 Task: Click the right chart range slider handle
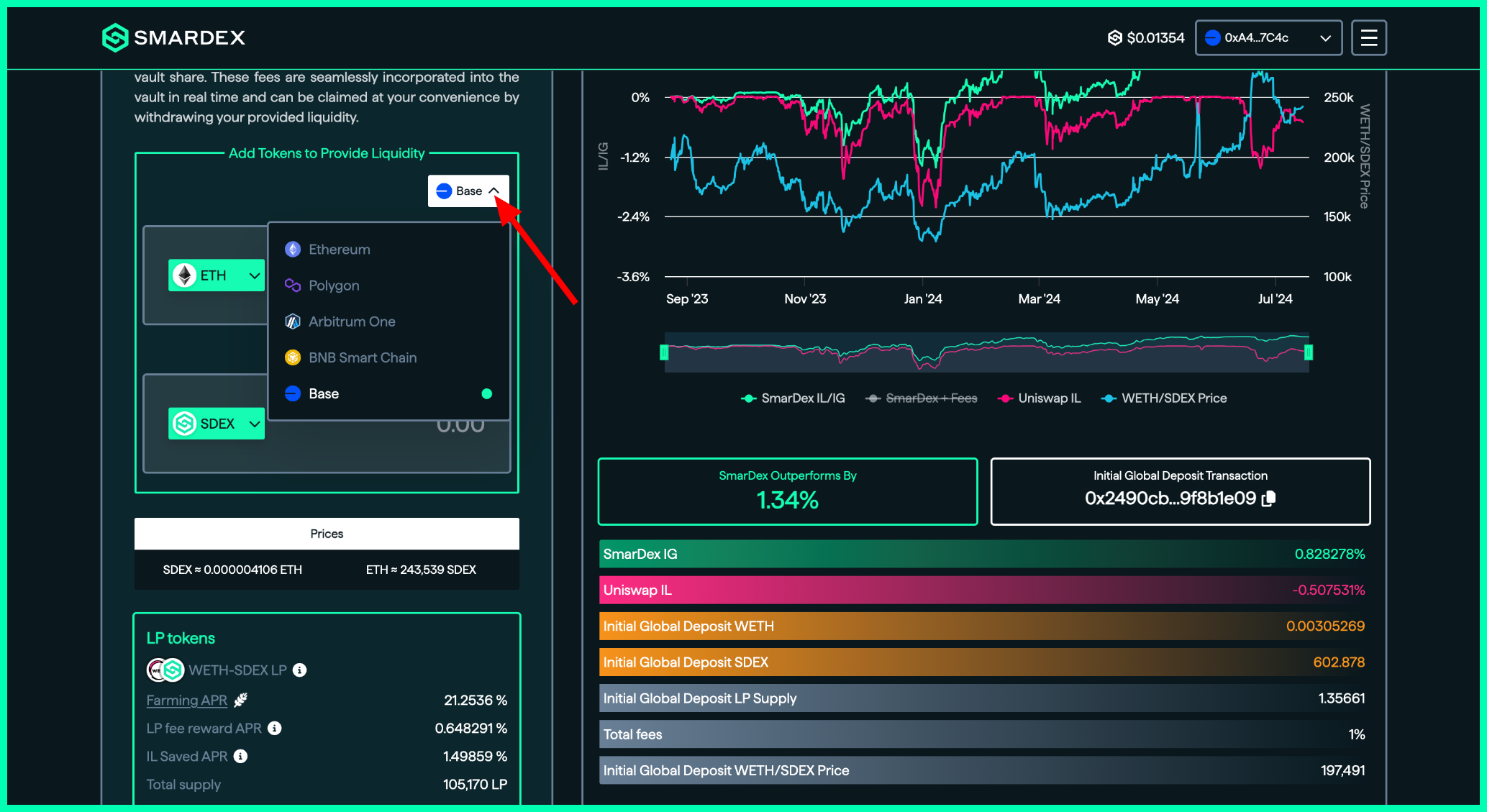1309,352
